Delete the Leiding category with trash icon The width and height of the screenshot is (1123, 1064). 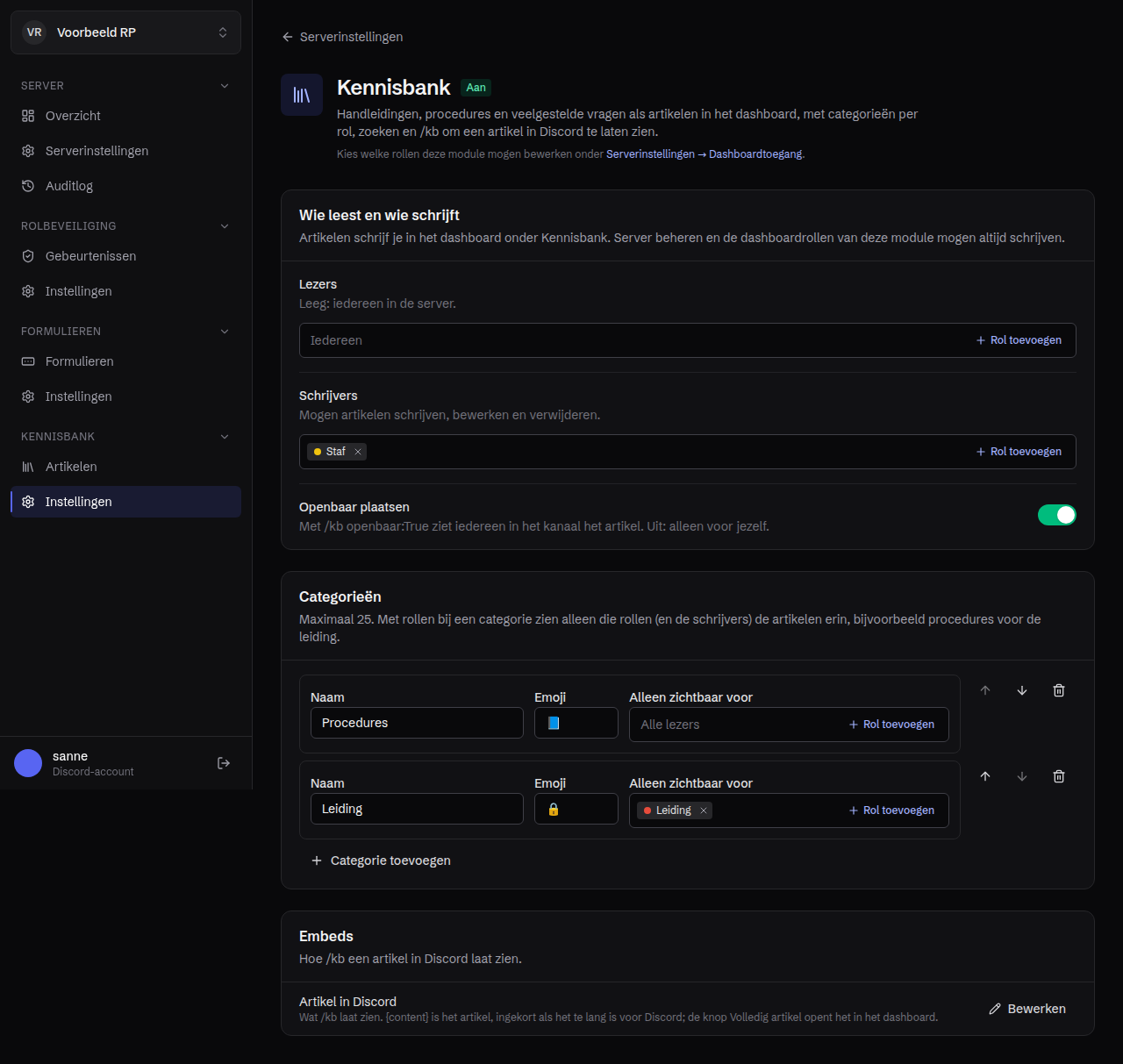point(1059,776)
